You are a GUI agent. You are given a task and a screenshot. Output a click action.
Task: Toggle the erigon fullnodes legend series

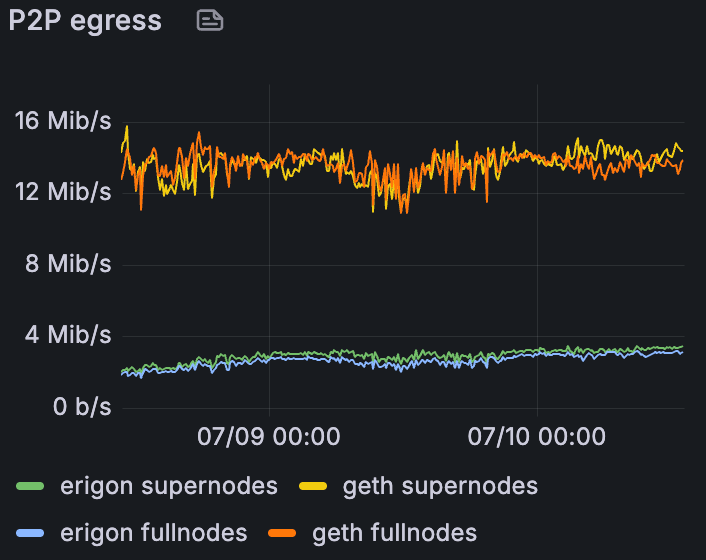[x=153, y=533]
